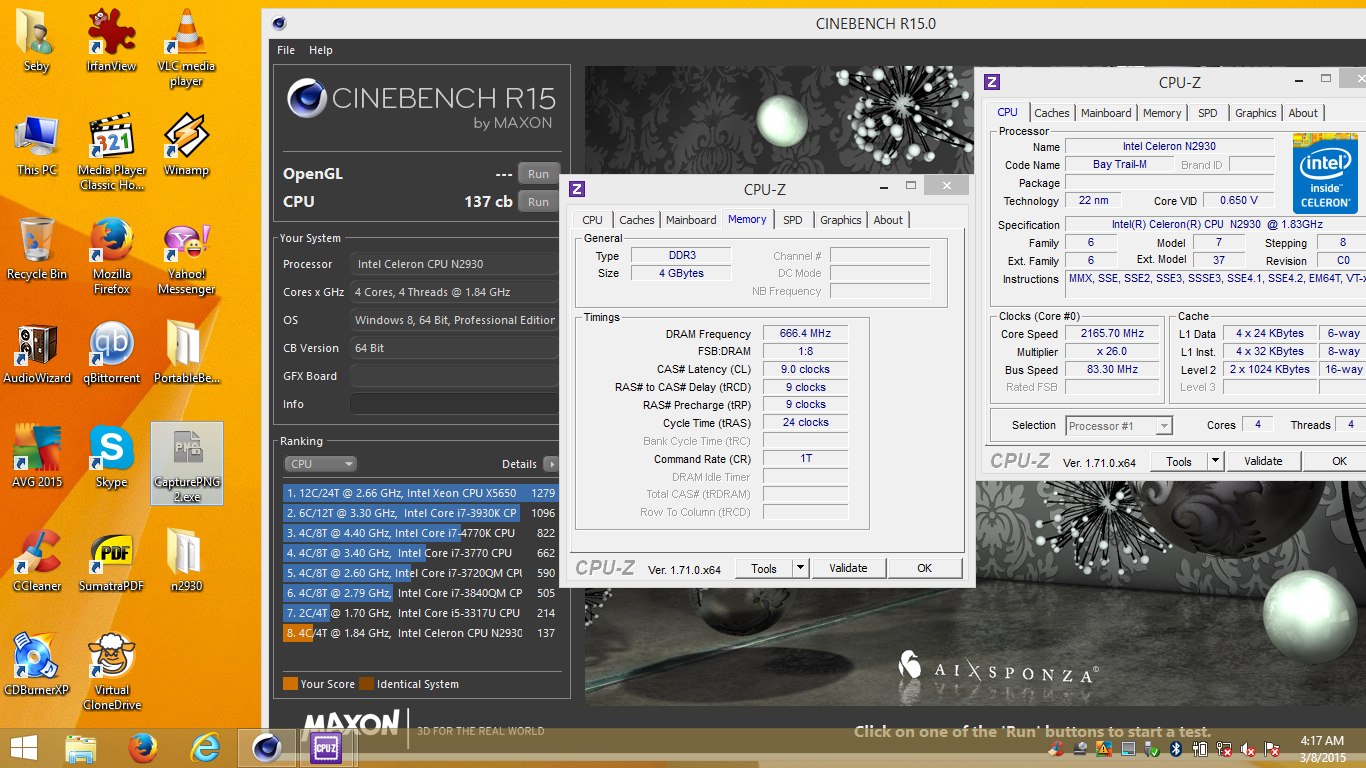The height and width of the screenshot is (768, 1366).
Task: Open the n2930 folder on desktop
Action: 186,561
